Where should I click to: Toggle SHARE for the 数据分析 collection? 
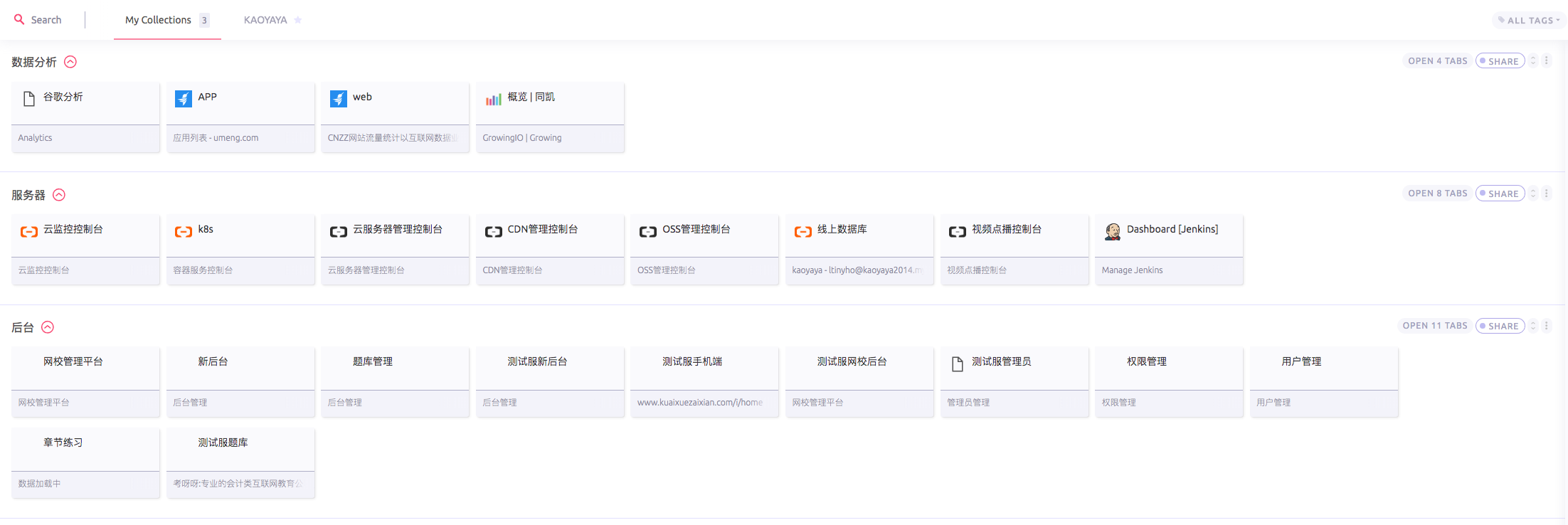[1500, 61]
